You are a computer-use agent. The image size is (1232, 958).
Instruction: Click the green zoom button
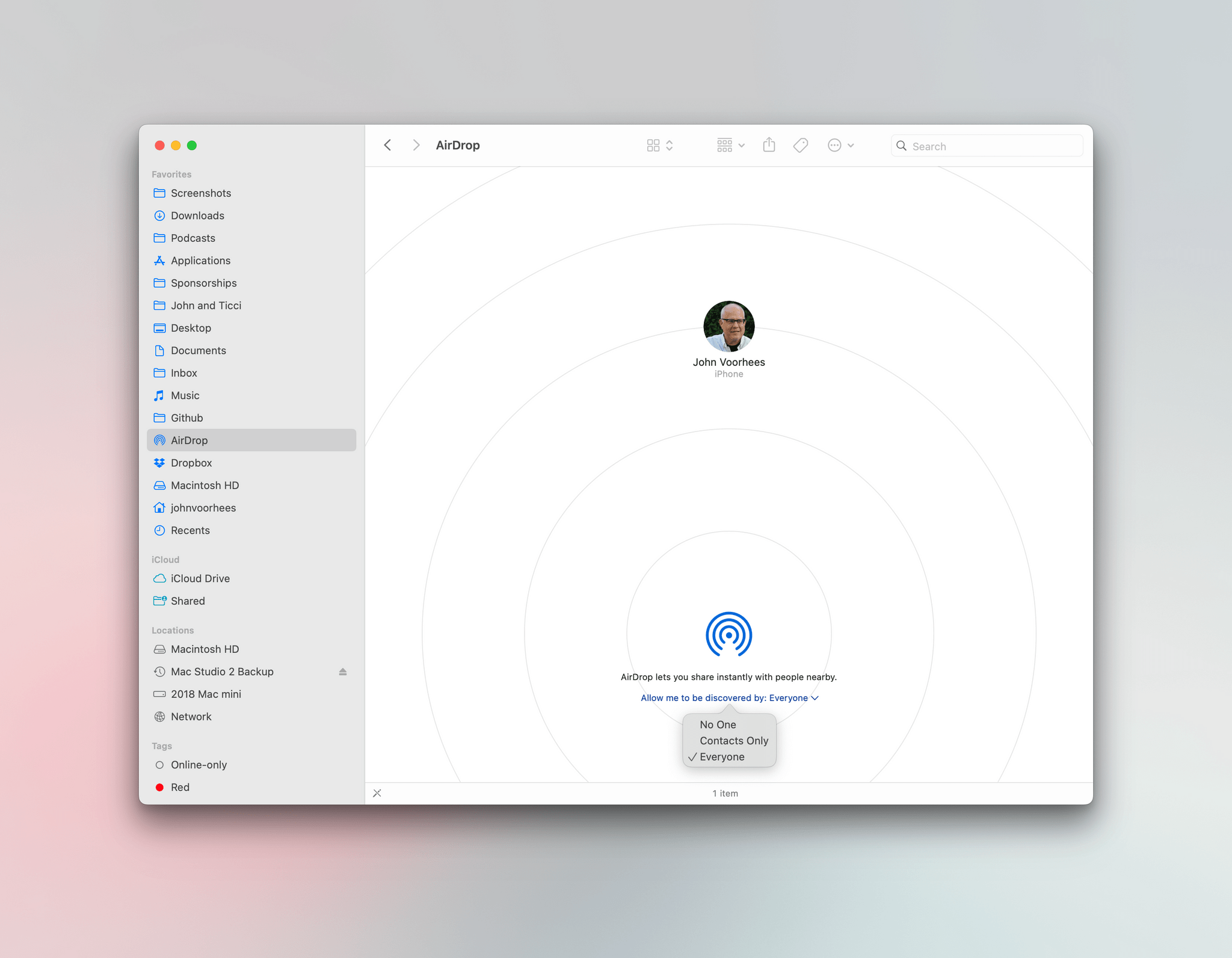tap(192, 145)
